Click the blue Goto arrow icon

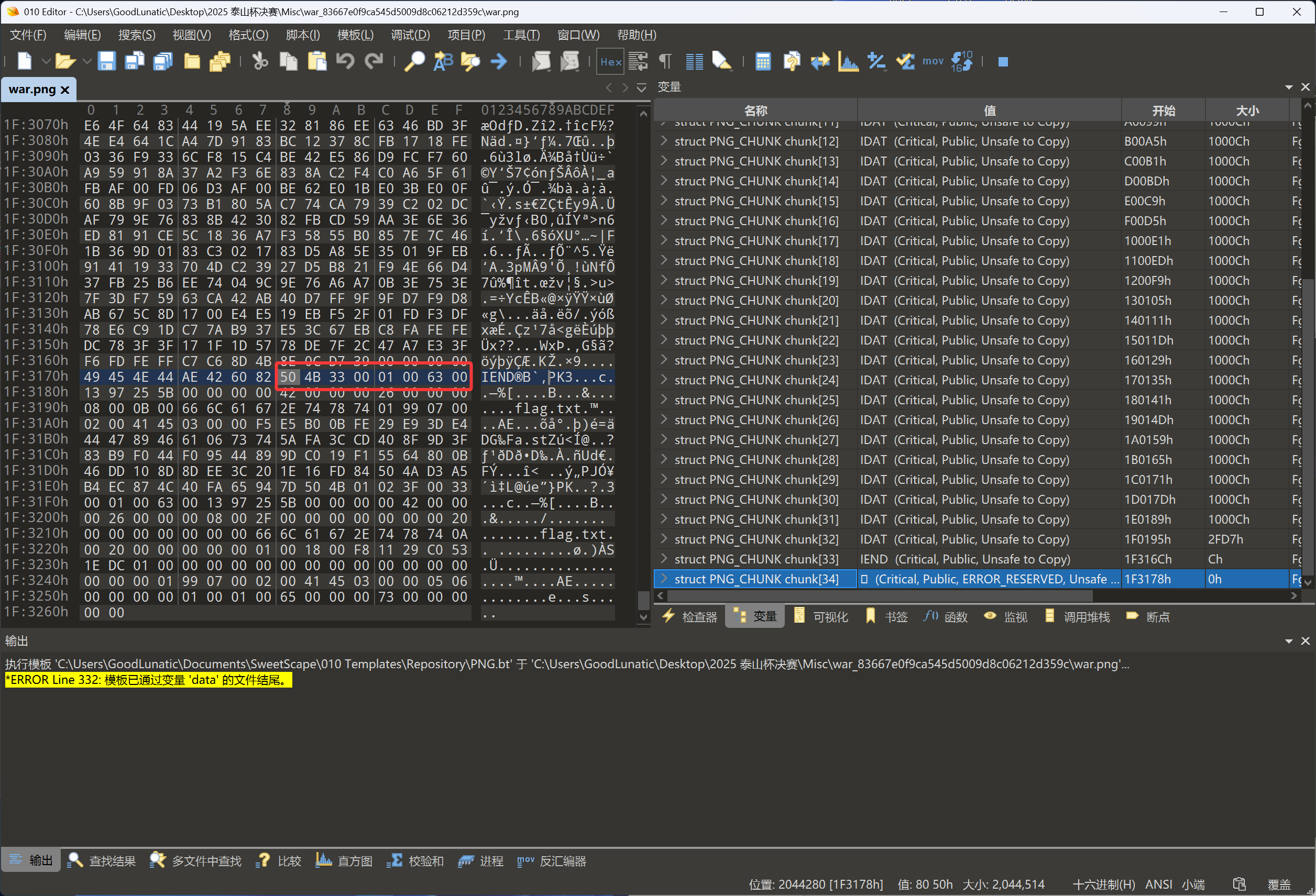498,61
